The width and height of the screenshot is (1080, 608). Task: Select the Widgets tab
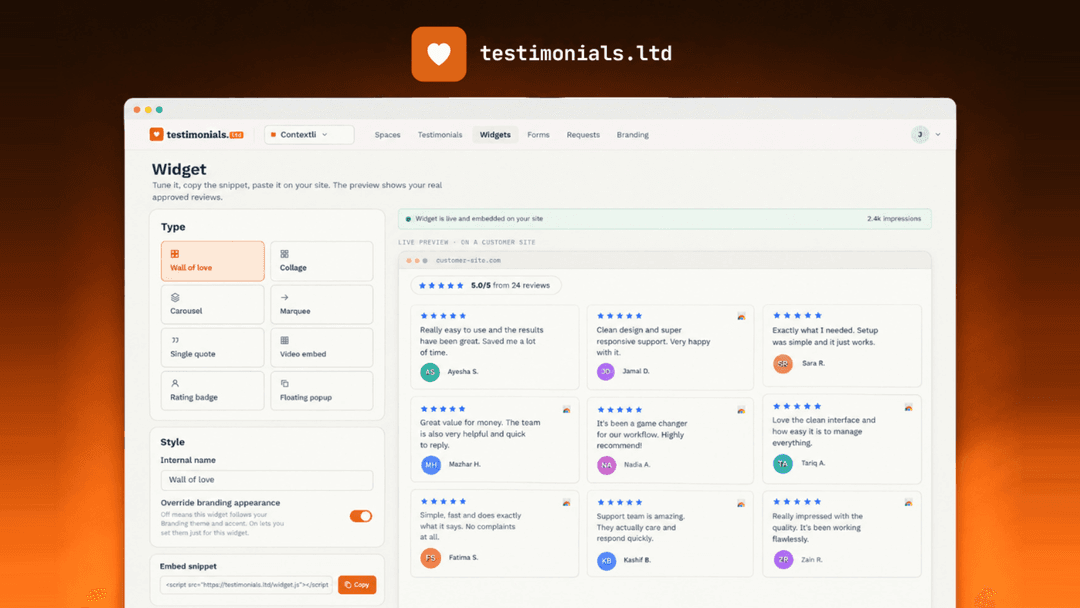(x=495, y=135)
